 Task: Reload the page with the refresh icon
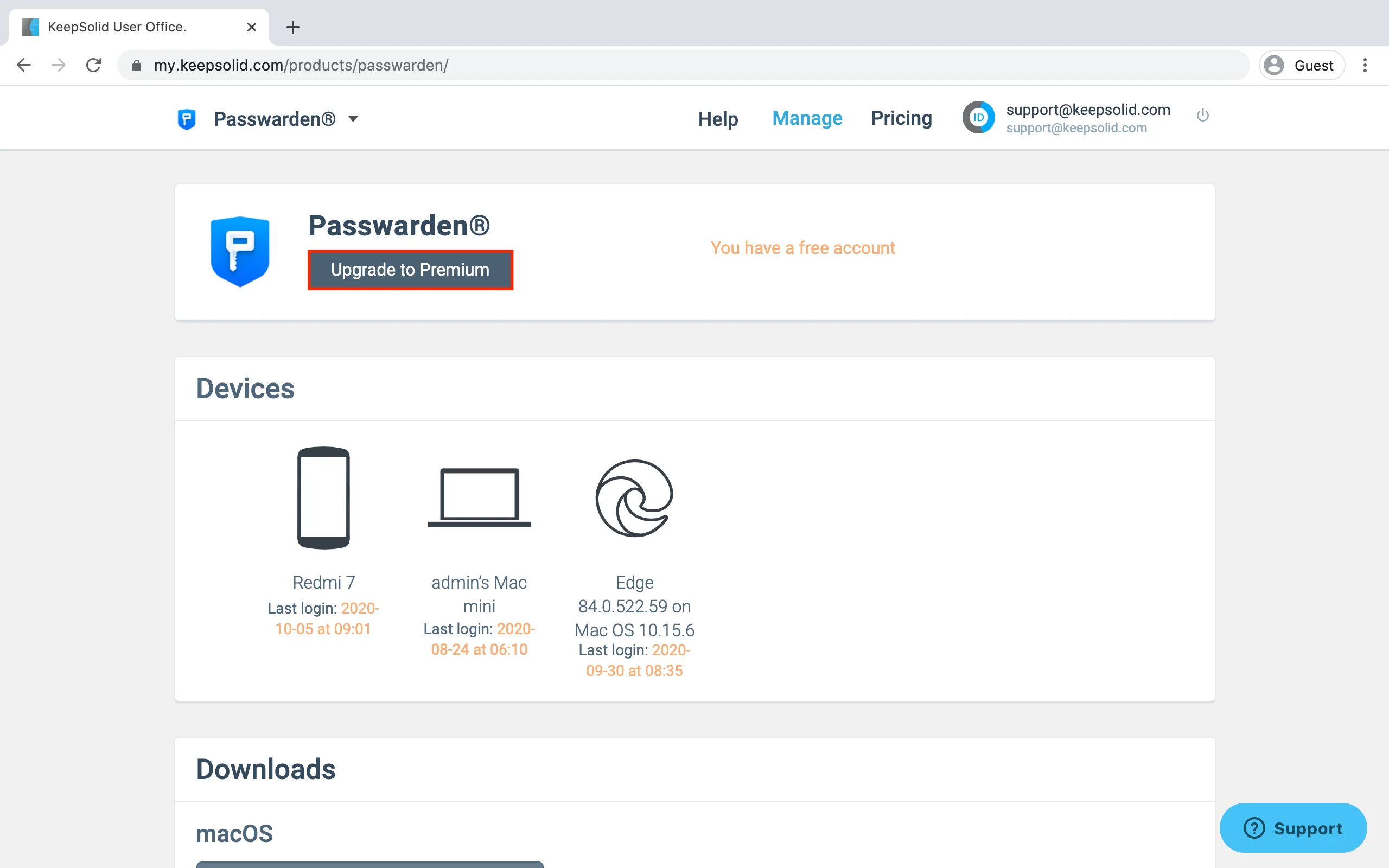[93, 65]
